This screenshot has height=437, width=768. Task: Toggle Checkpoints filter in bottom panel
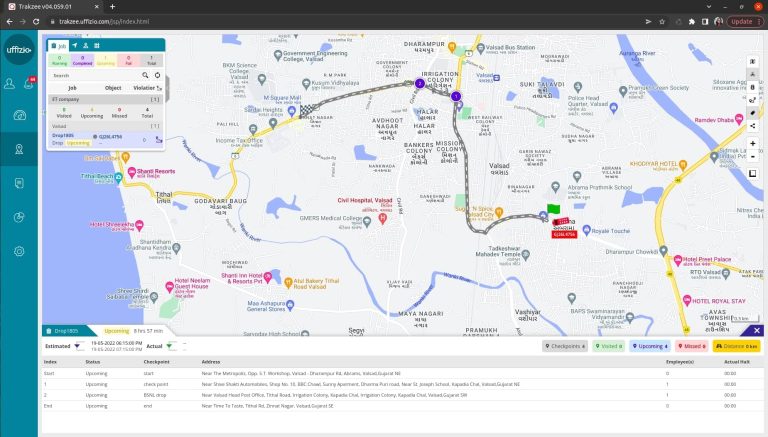click(x=567, y=346)
